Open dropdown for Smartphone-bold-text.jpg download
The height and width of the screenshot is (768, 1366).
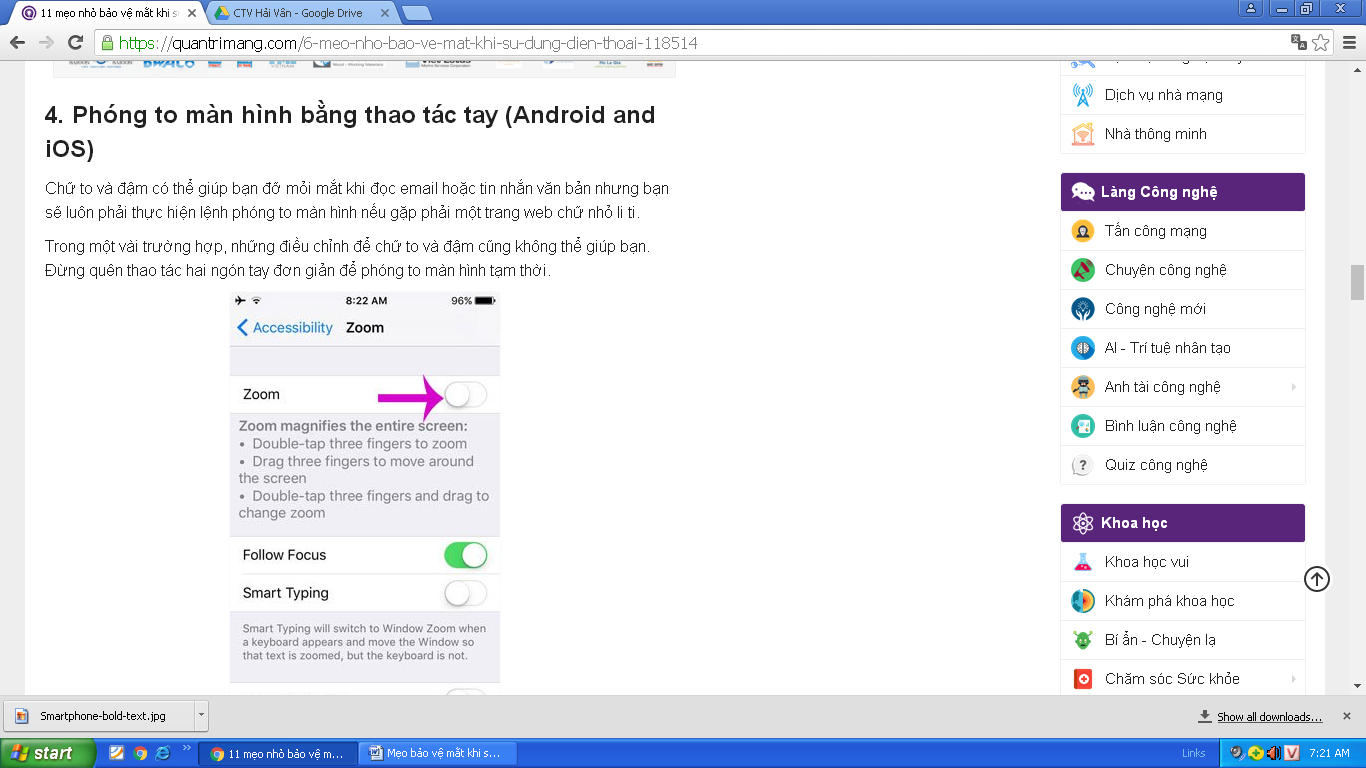(201, 716)
